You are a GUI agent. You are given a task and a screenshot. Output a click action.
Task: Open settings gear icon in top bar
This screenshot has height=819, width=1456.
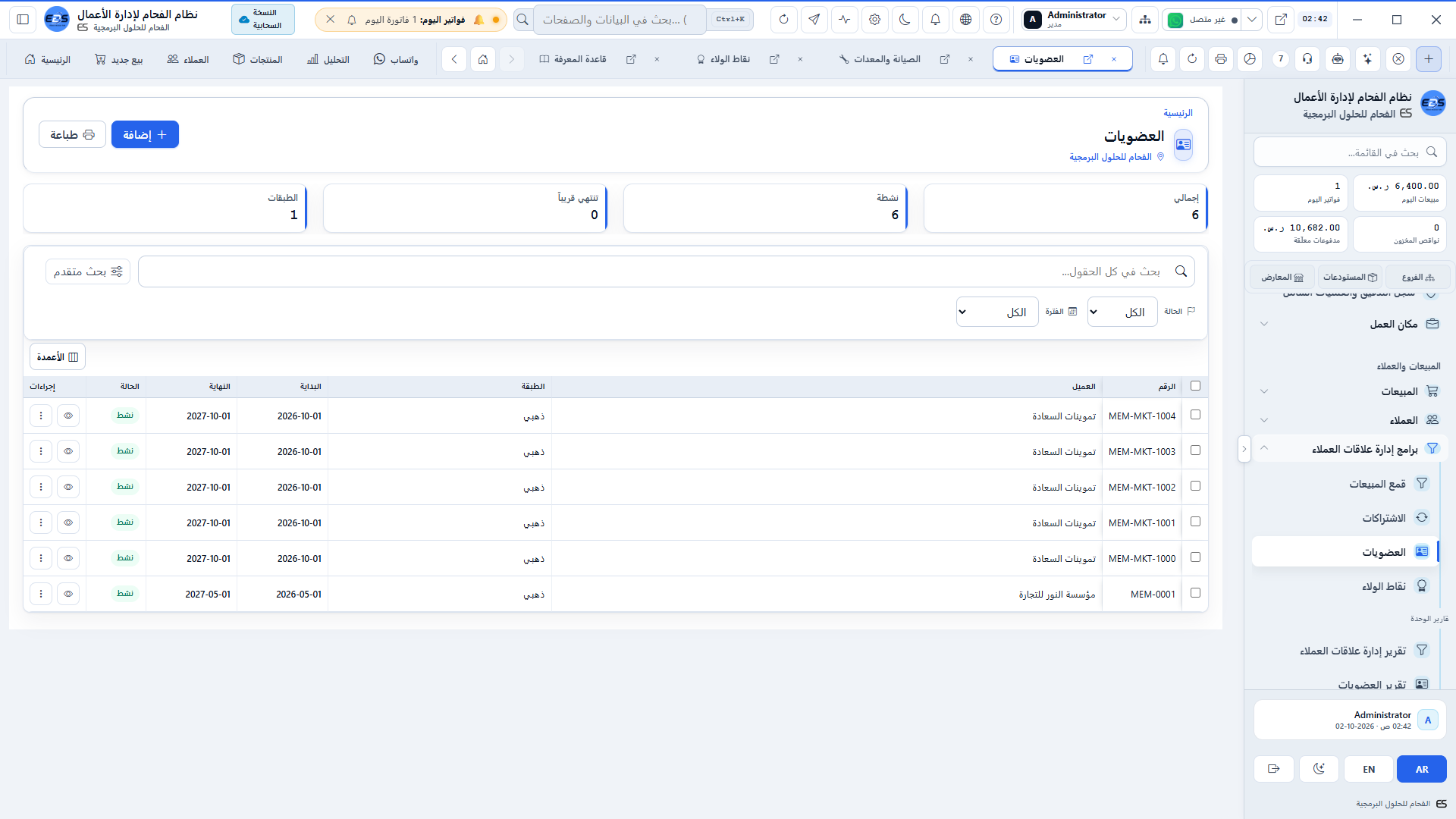point(874,20)
